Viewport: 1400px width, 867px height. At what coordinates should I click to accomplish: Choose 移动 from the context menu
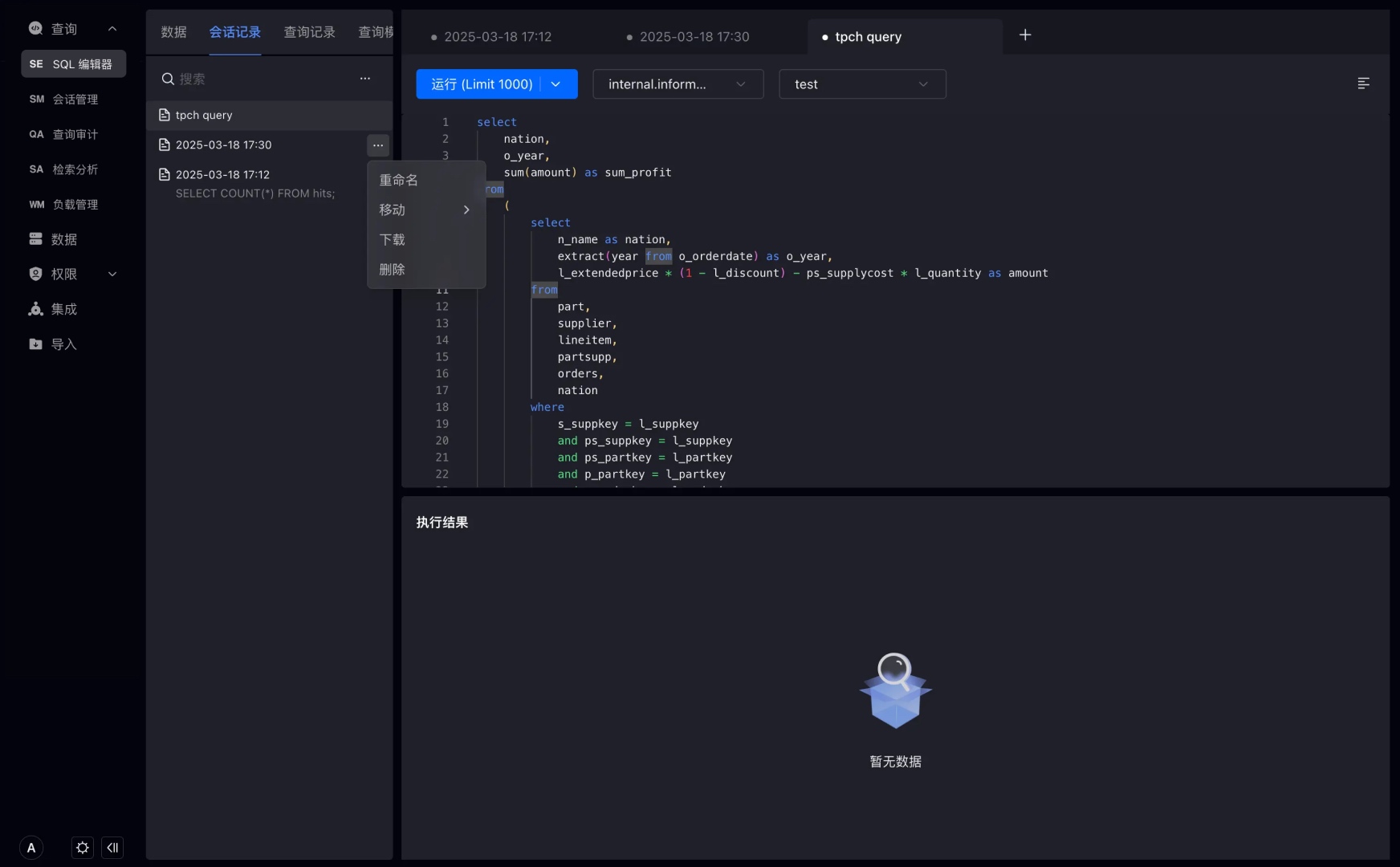(x=426, y=210)
